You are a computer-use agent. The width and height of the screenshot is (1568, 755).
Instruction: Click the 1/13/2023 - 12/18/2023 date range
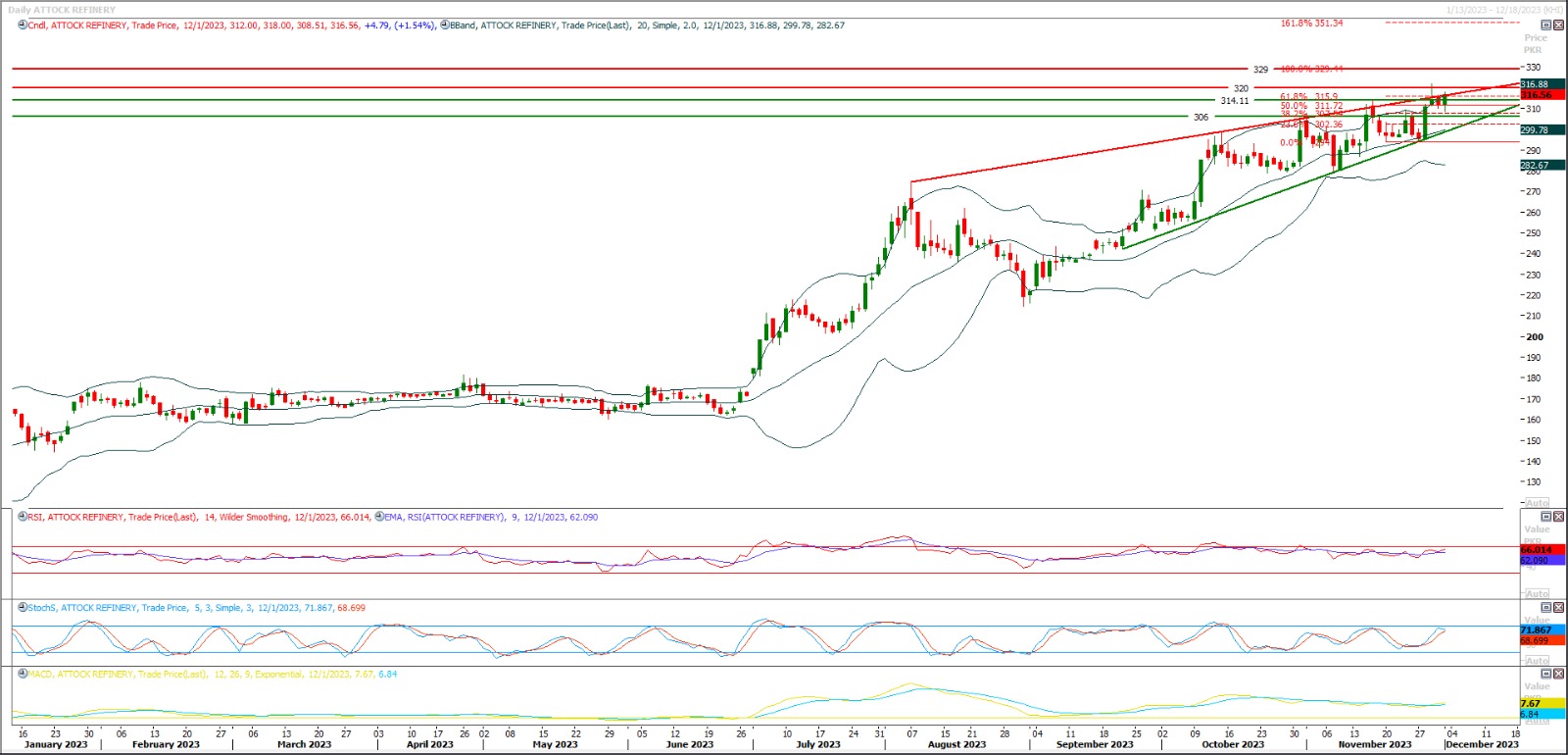(x=1504, y=10)
